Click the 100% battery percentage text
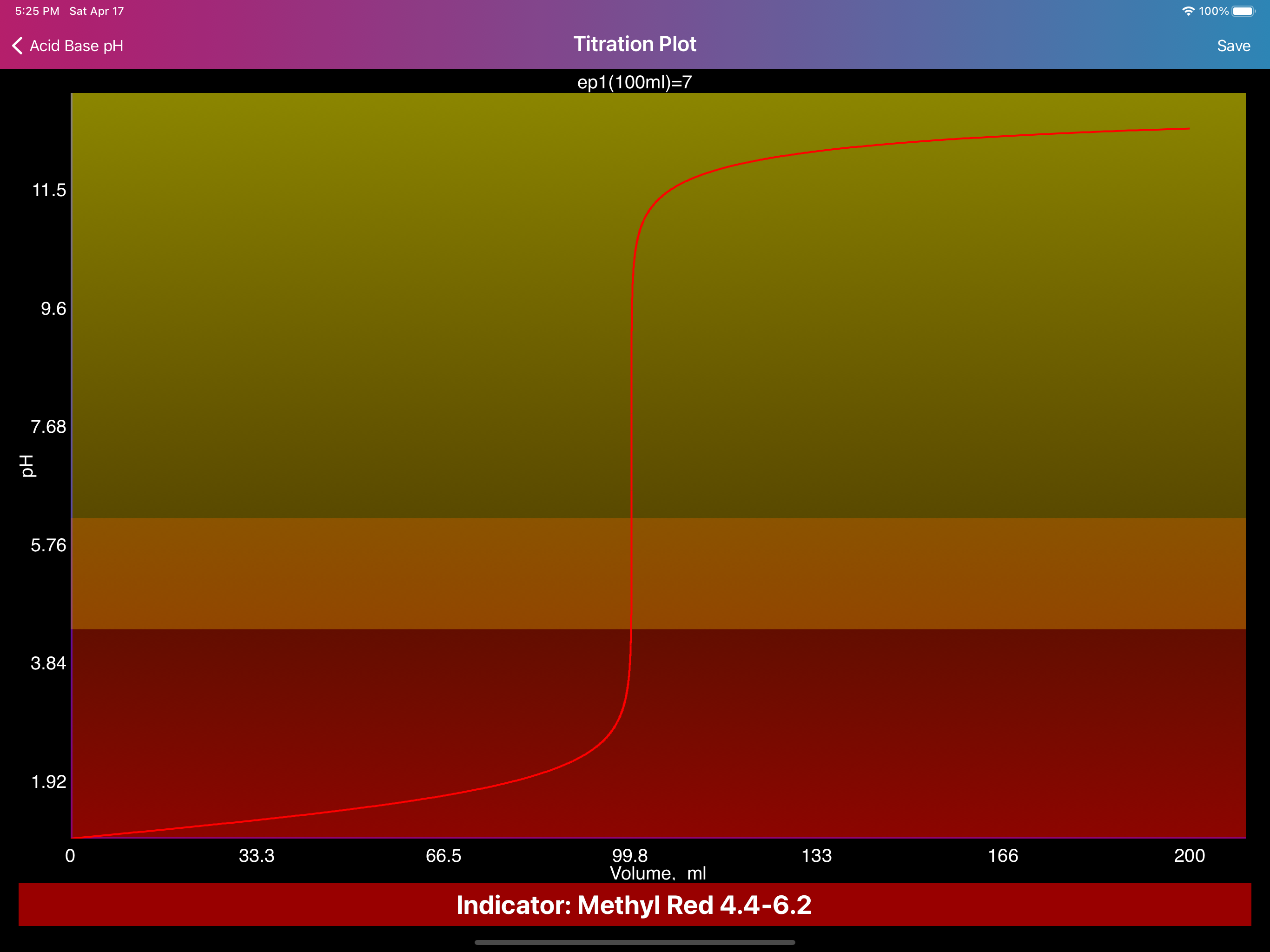Screen dimensions: 1270x952 1213,12
